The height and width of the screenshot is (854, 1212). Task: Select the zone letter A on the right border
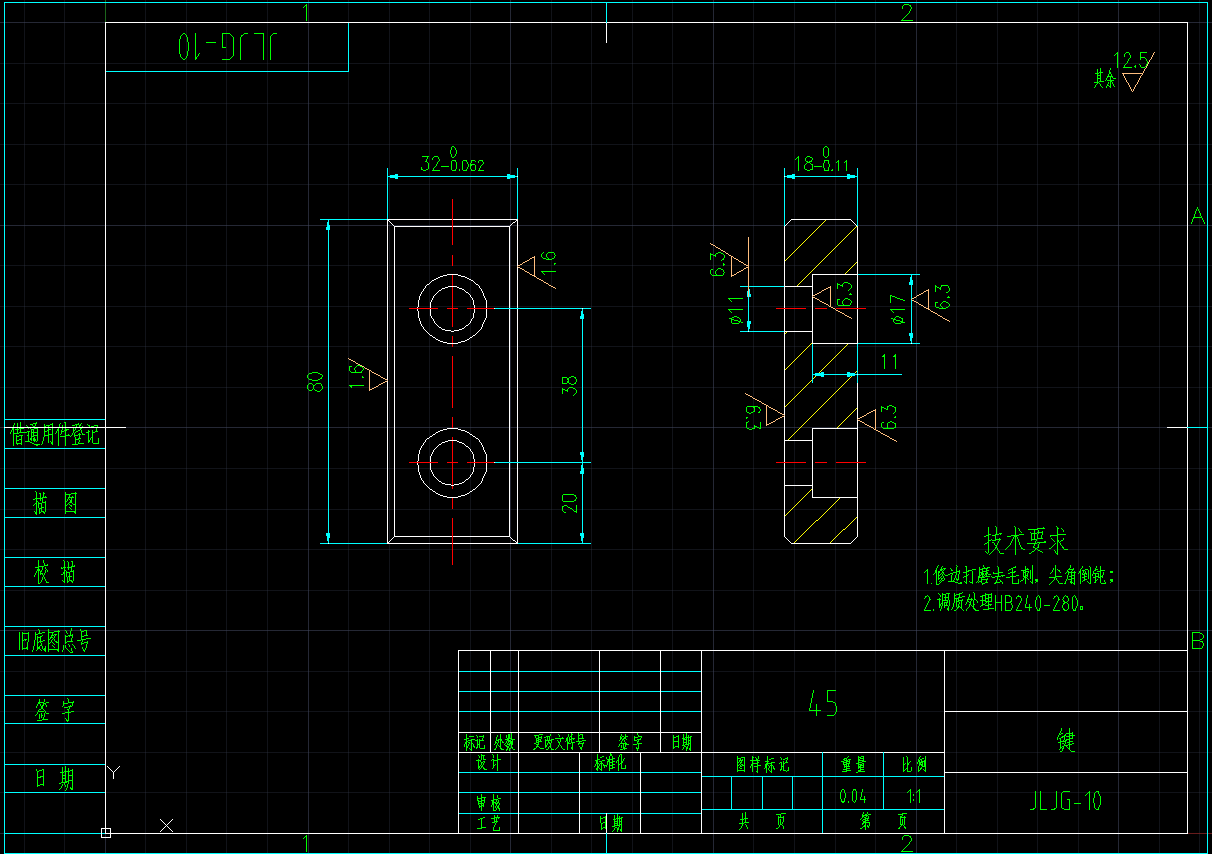1197,216
